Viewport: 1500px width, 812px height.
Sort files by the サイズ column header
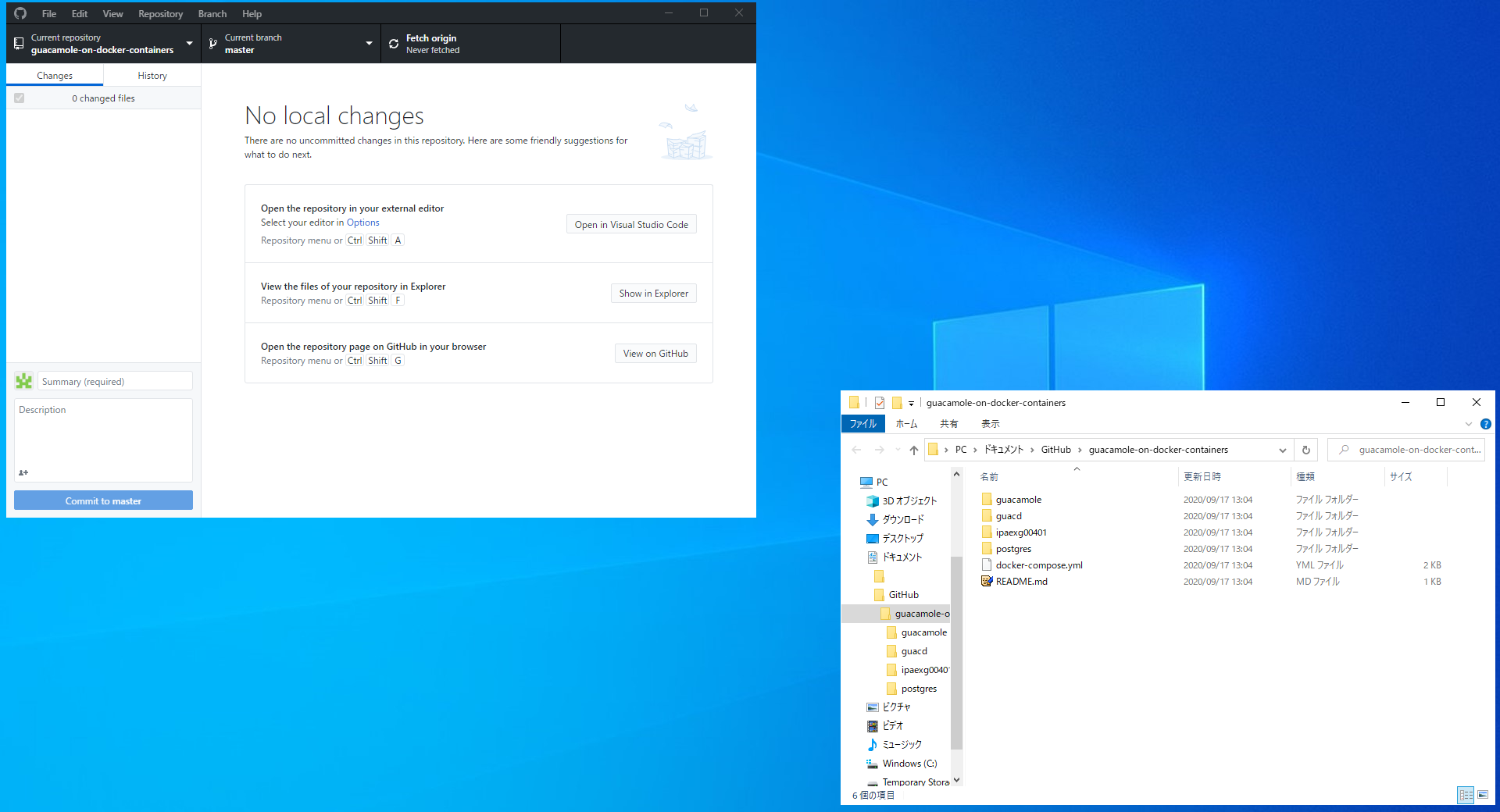click(1416, 476)
